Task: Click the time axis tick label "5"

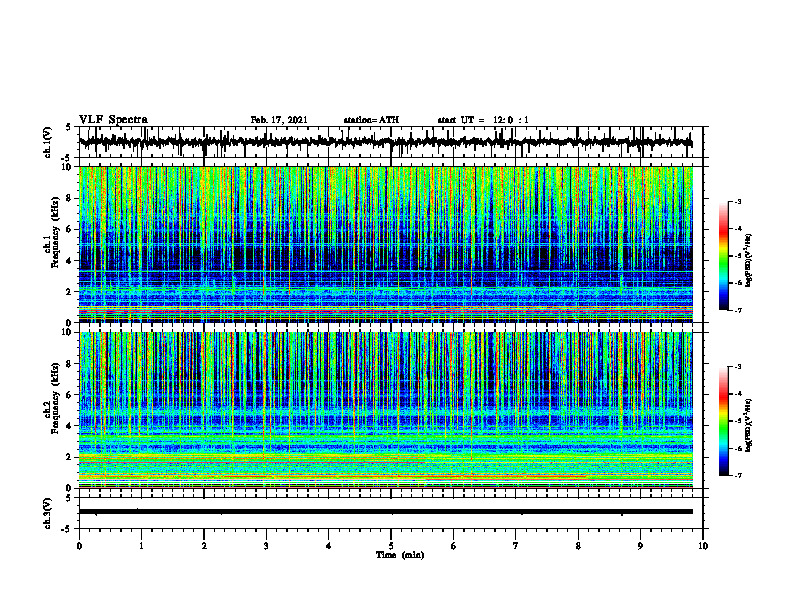Action: pos(391,546)
